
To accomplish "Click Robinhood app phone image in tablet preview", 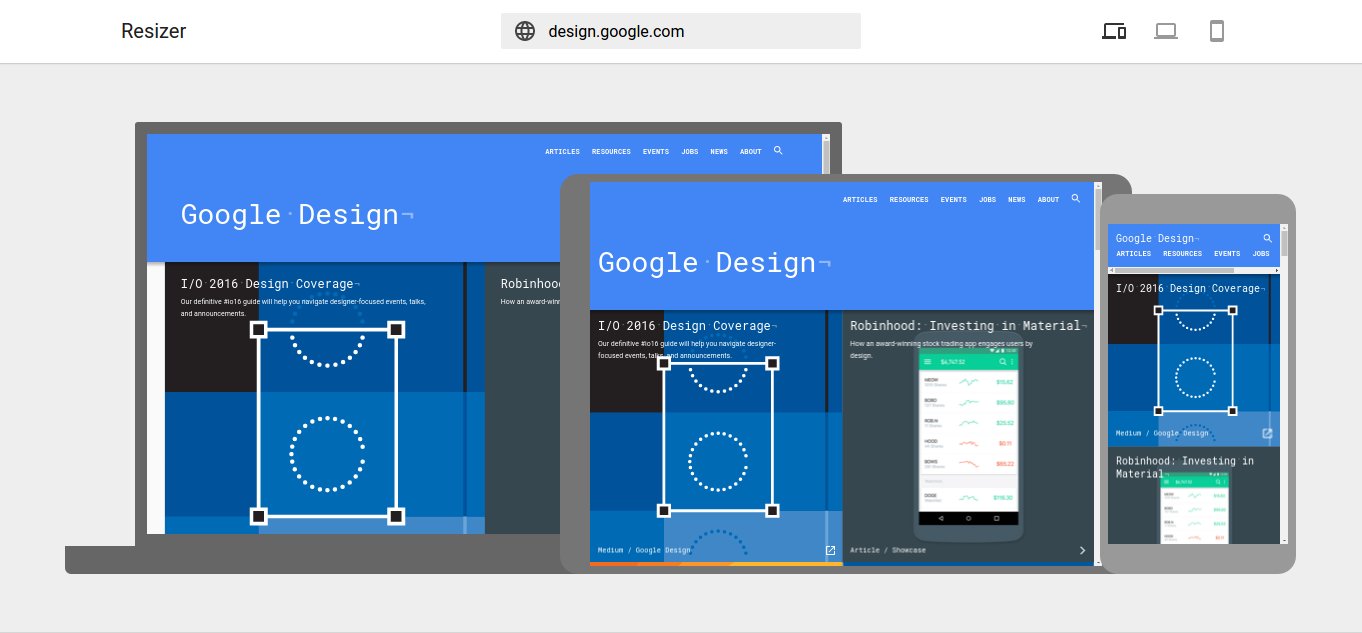I will (968, 440).
